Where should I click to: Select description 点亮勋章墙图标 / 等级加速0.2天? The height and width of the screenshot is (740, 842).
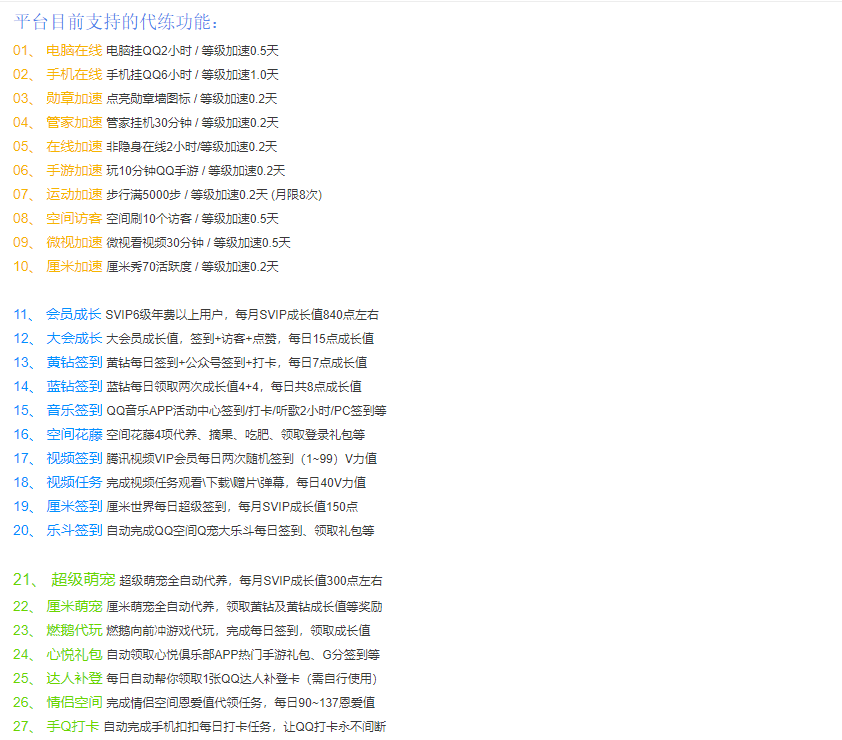point(192,99)
